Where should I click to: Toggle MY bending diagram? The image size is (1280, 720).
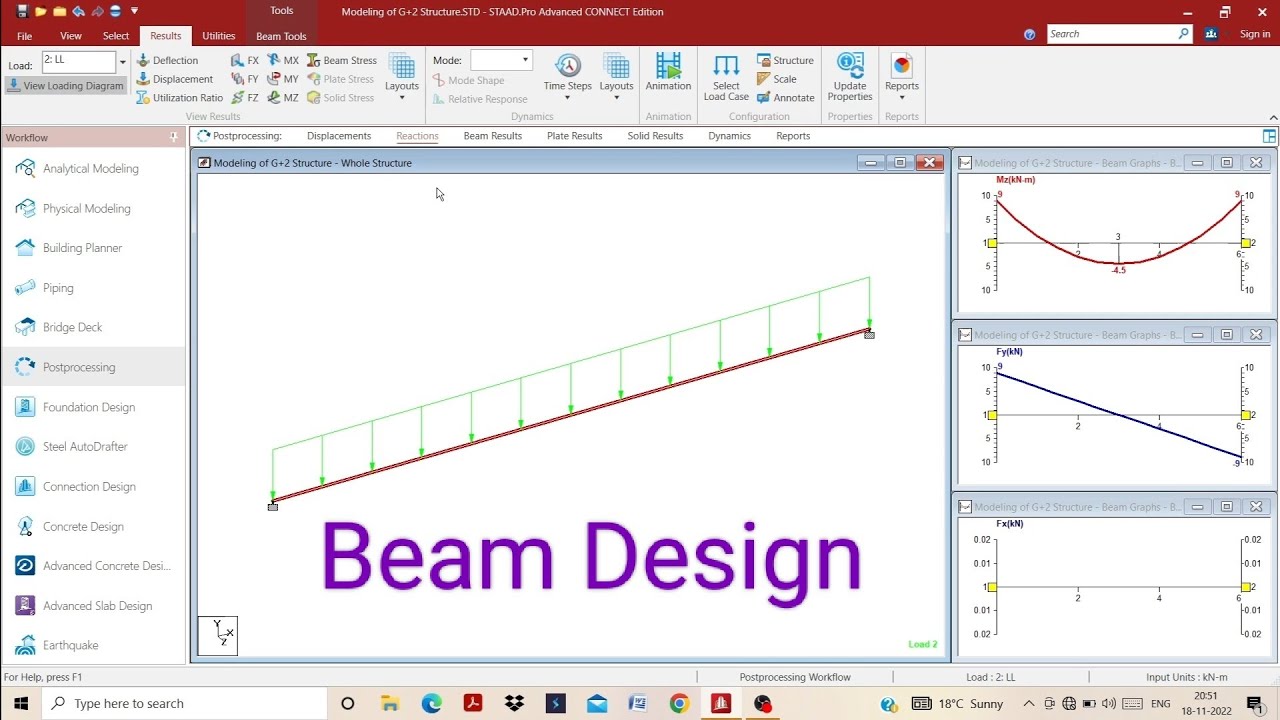pos(283,79)
